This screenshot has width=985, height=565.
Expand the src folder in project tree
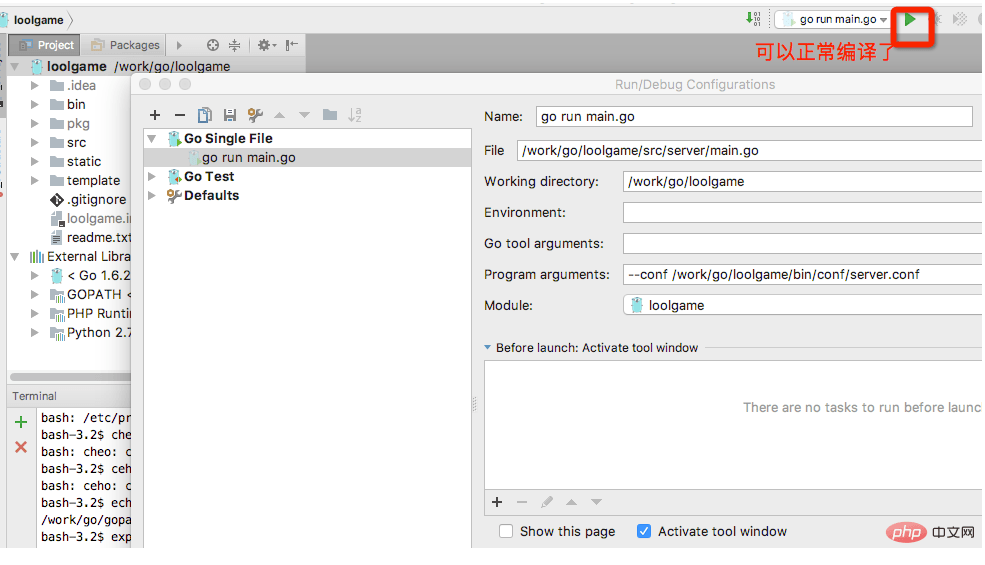click(35, 143)
